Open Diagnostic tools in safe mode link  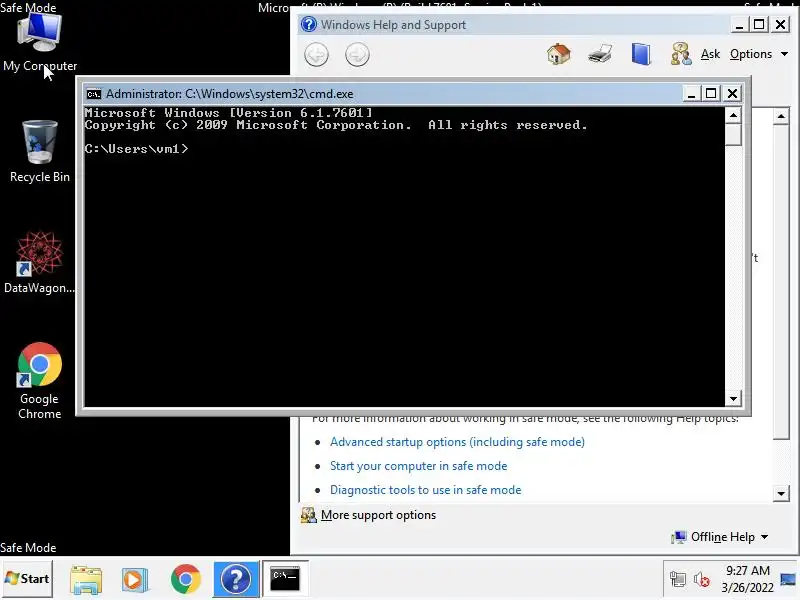click(x=426, y=490)
